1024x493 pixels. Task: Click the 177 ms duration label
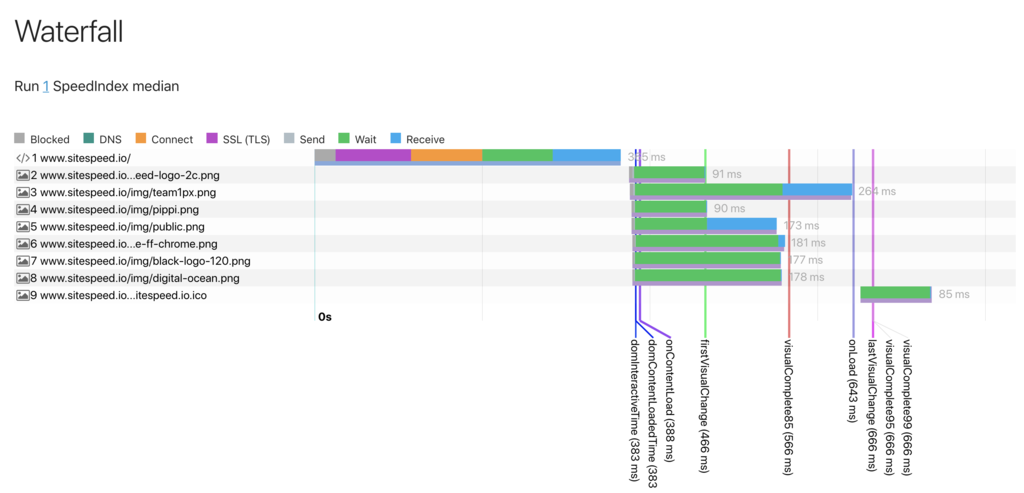coord(806,260)
